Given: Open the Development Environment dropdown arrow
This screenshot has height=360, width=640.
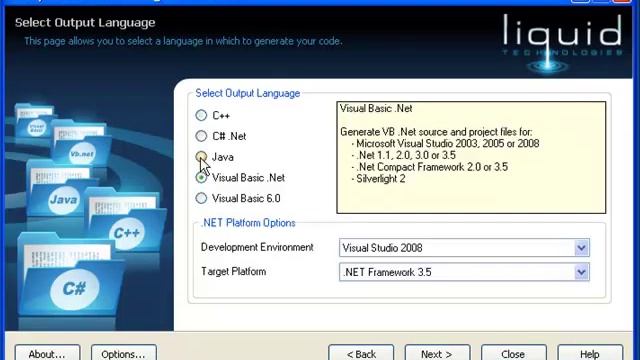Looking at the screenshot, I should tap(582, 248).
